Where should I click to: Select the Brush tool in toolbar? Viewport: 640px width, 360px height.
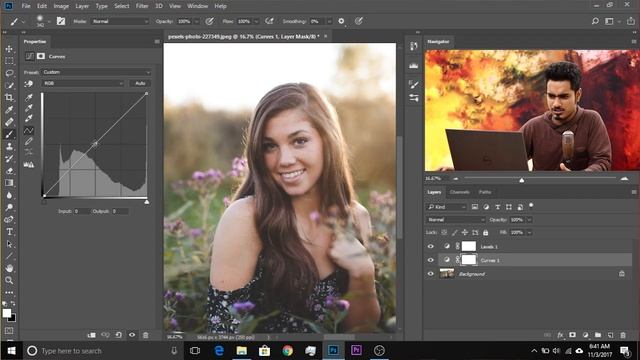click(x=9, y=134)
